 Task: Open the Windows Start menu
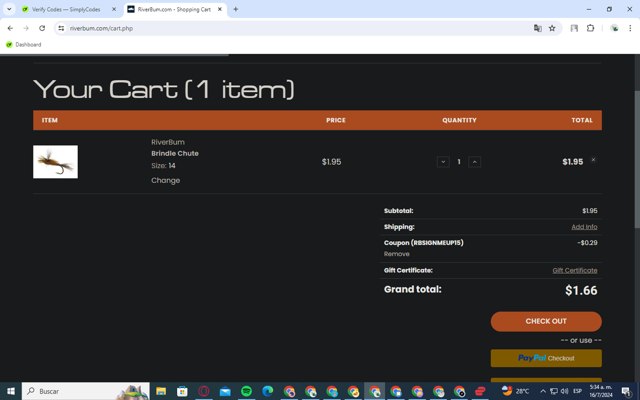click(x=11, y=391)
